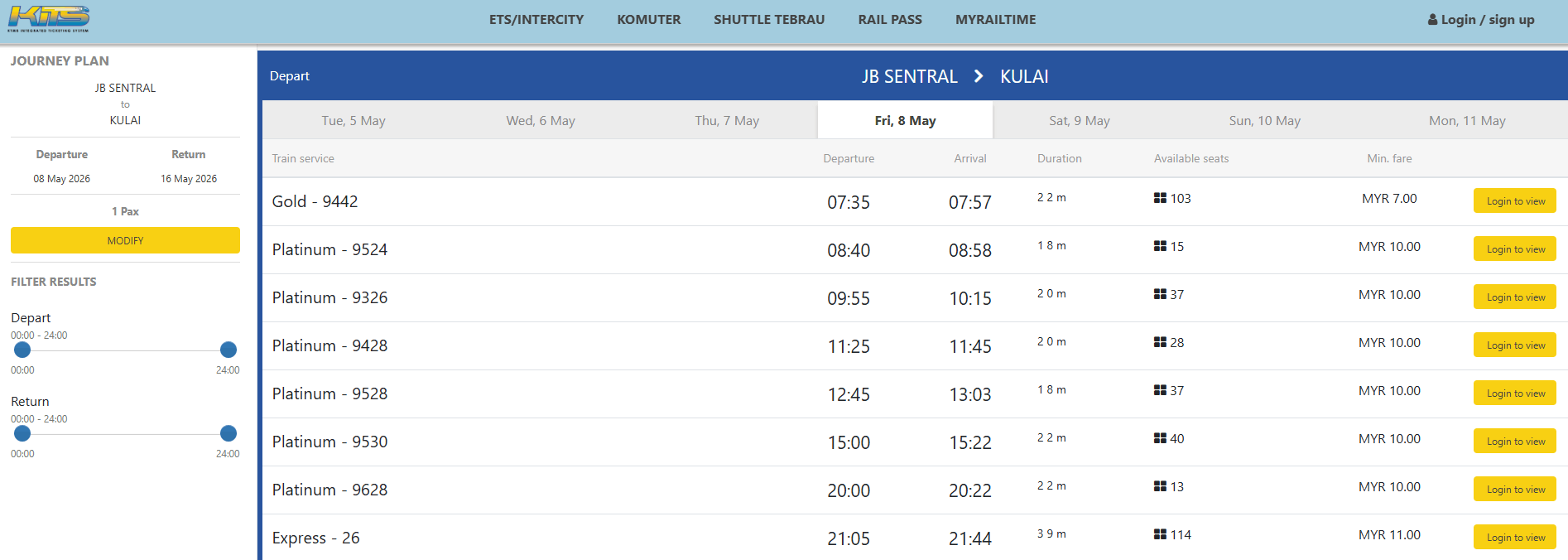Click return date 16 May 2026
The image size is (1568, 560).
click(x=189, y=179)
